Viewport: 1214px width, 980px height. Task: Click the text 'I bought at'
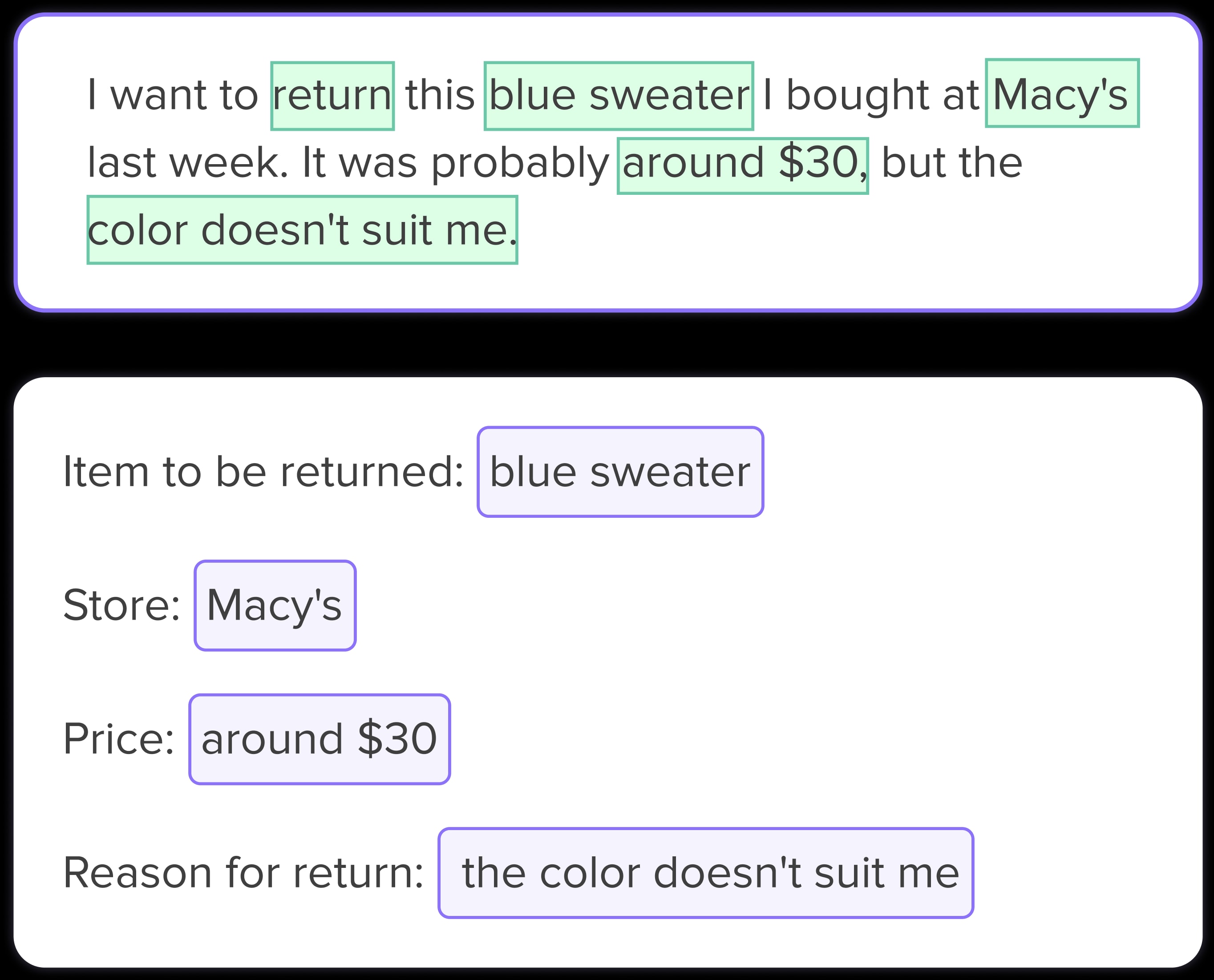click(870, 95)
